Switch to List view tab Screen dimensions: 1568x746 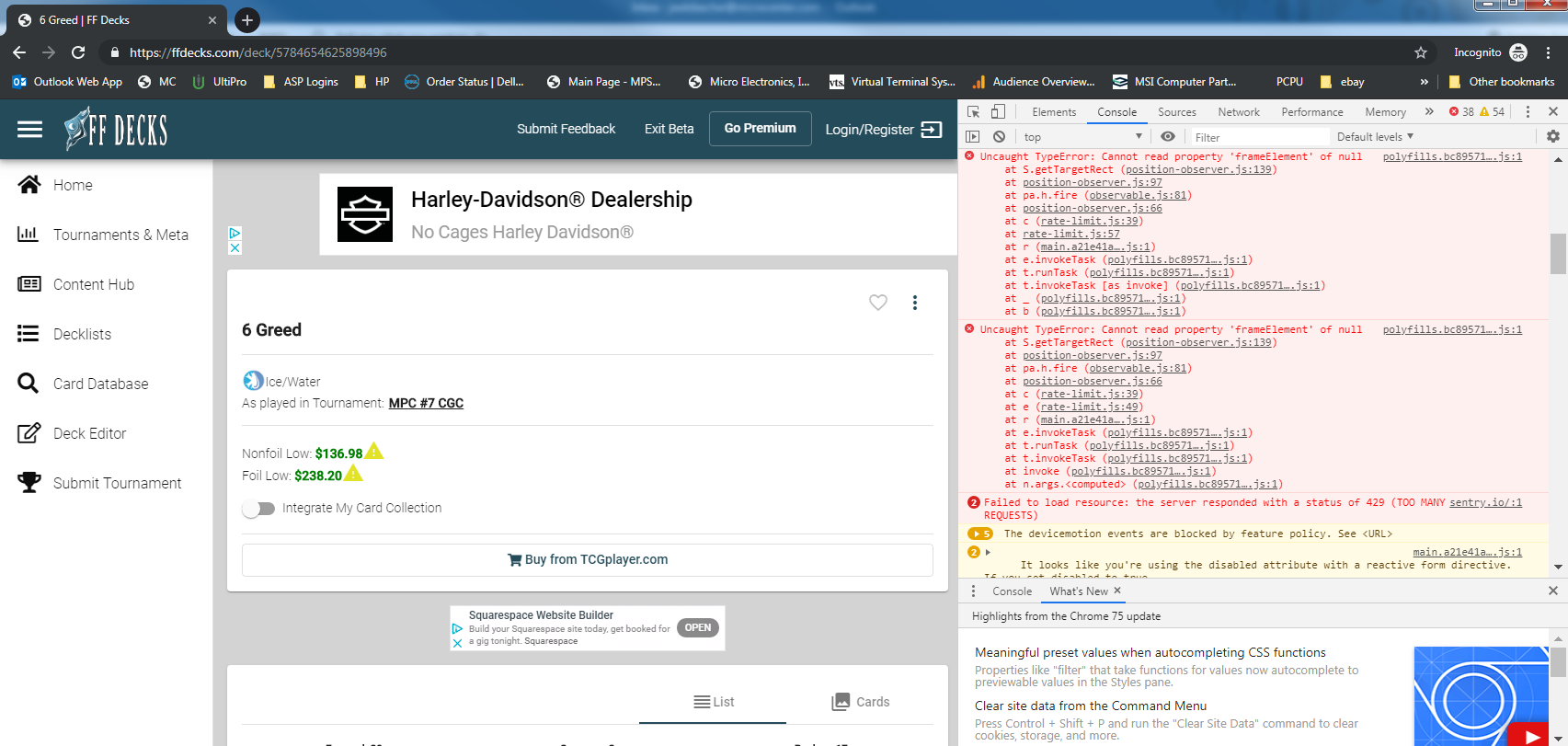coord(713,702)
